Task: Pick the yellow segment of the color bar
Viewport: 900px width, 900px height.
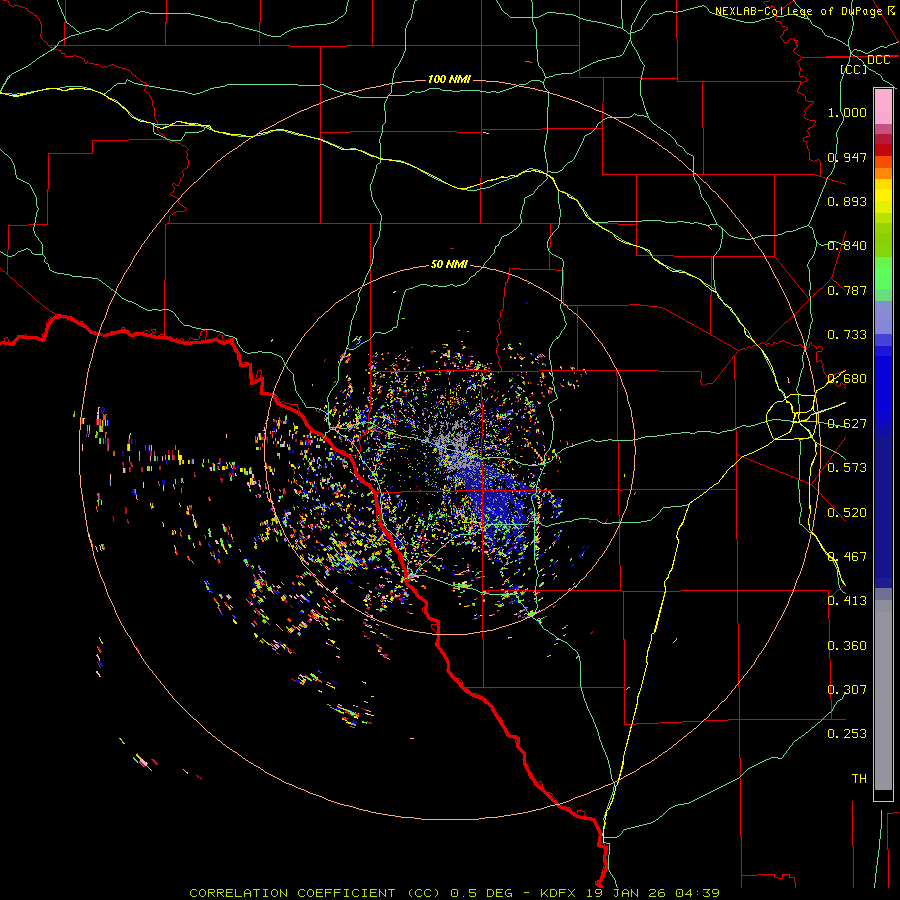Action: click(883, 196)
